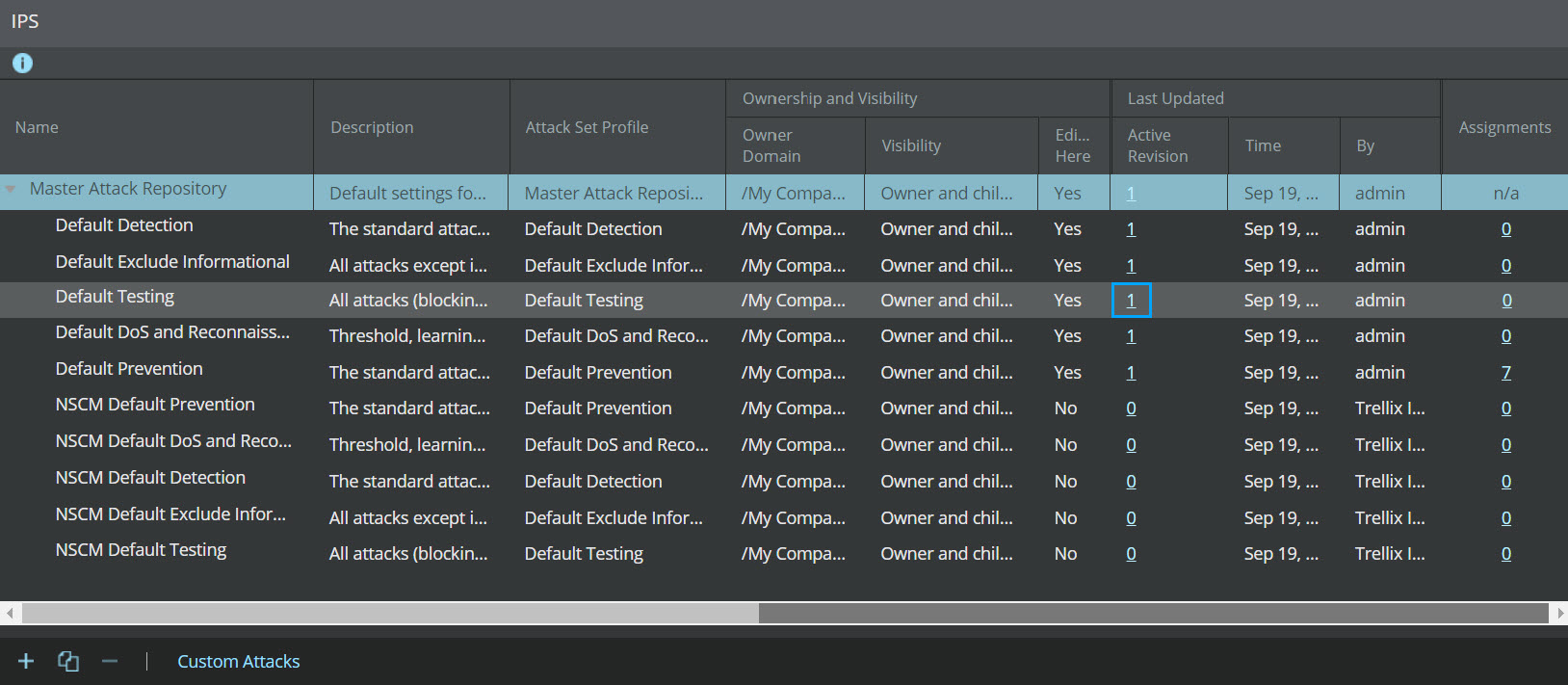The width and height of the screenshot is (1568, 685).
Task: Click the scrollbar left arrow
Action: pos(10,613)
